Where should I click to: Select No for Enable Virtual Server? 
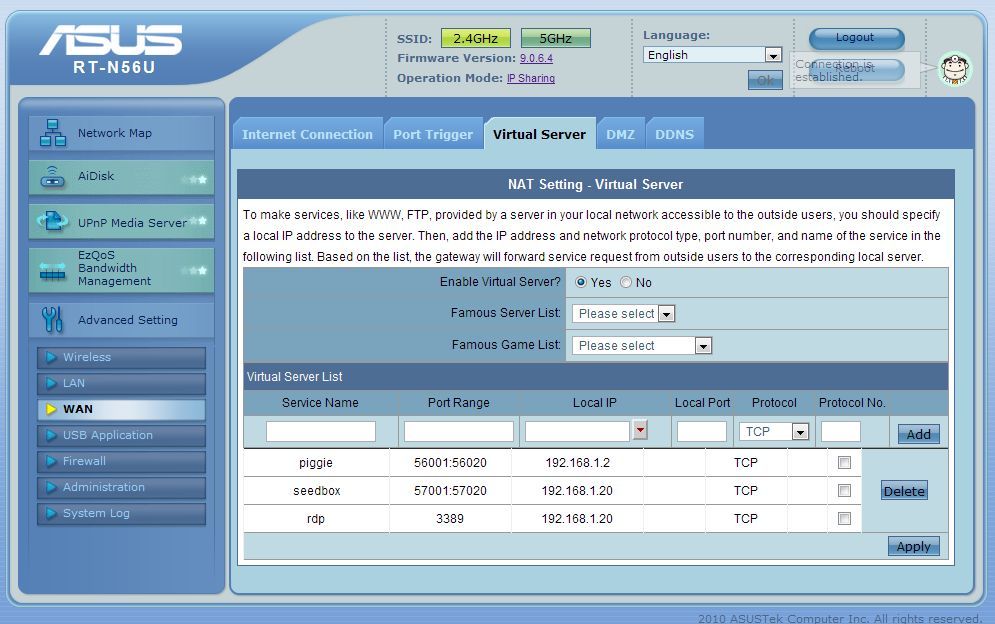tap(626, 283)
